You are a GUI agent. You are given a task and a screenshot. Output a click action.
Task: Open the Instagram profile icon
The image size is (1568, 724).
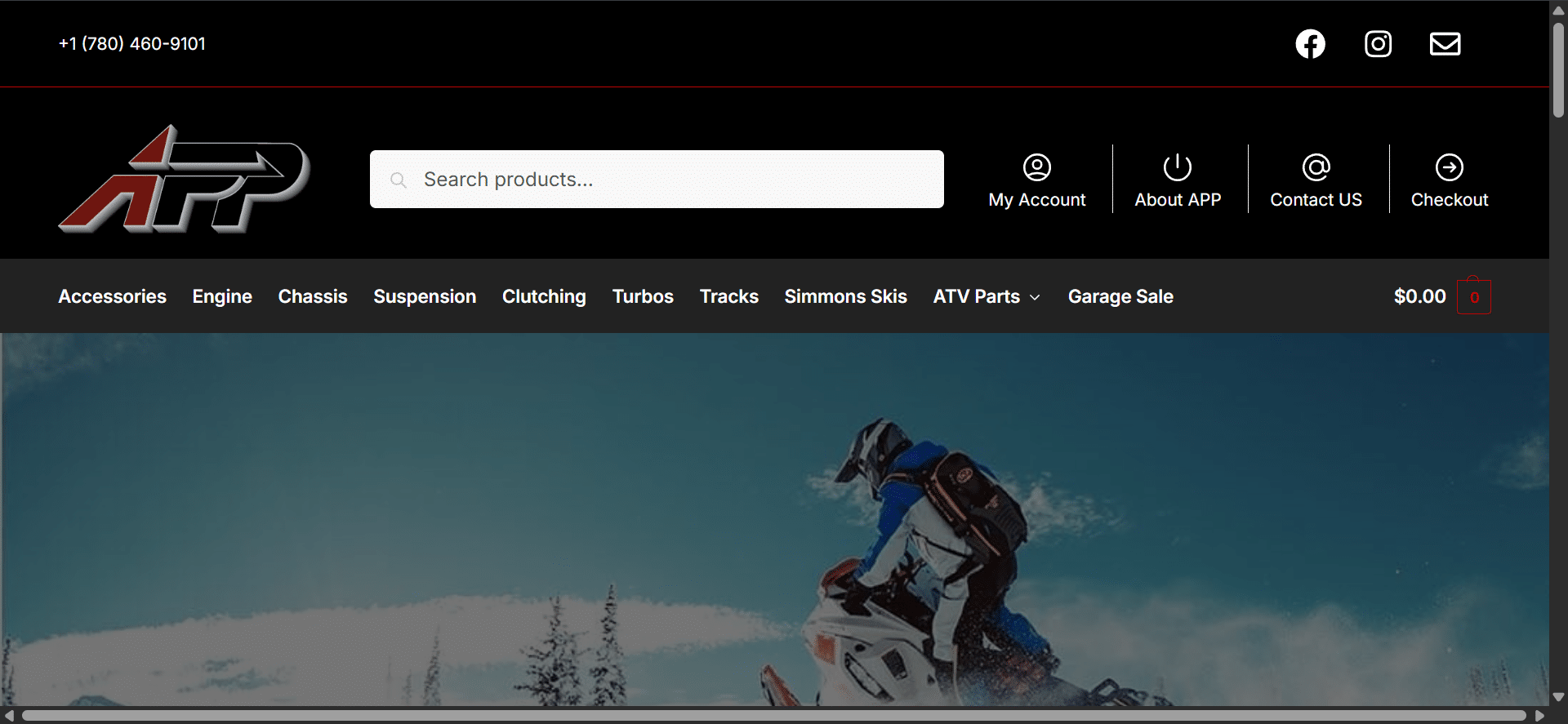pos(1378,44)
